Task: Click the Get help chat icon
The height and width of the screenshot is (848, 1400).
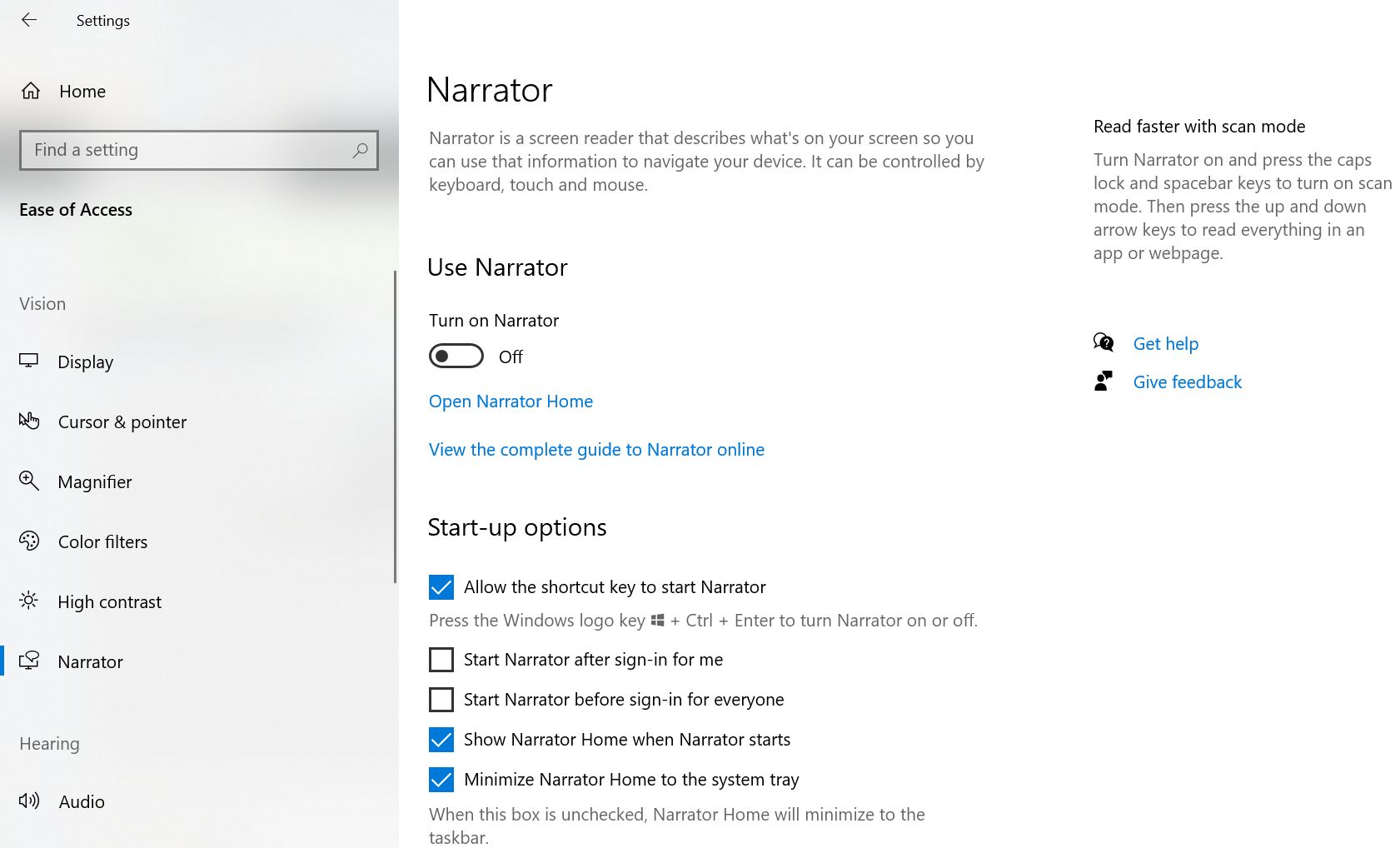Action: [x=1104, y=342]
